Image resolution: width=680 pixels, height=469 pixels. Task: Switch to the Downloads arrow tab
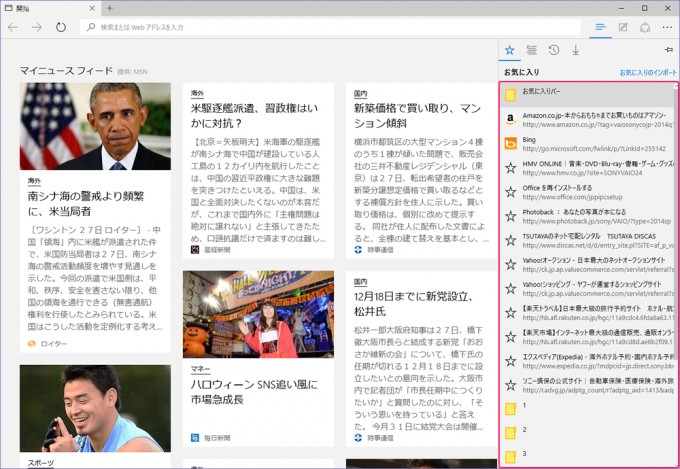click(x=575, y=50)
